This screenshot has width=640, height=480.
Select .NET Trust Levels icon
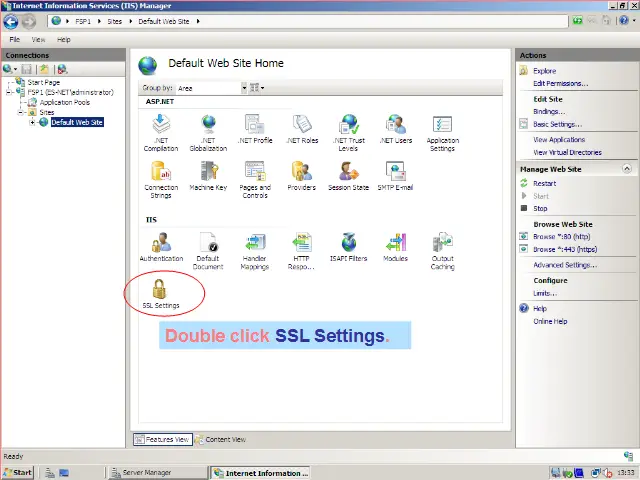click(349, 132)
